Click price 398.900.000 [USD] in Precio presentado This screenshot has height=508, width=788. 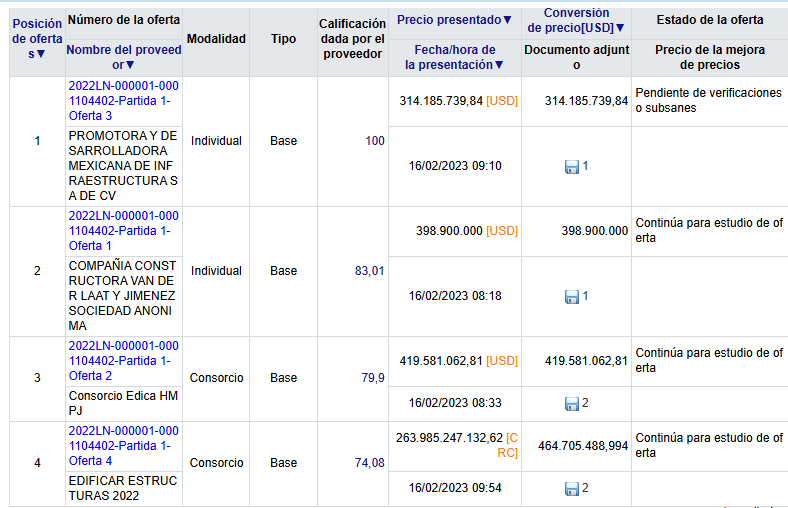tap(467, 231)
